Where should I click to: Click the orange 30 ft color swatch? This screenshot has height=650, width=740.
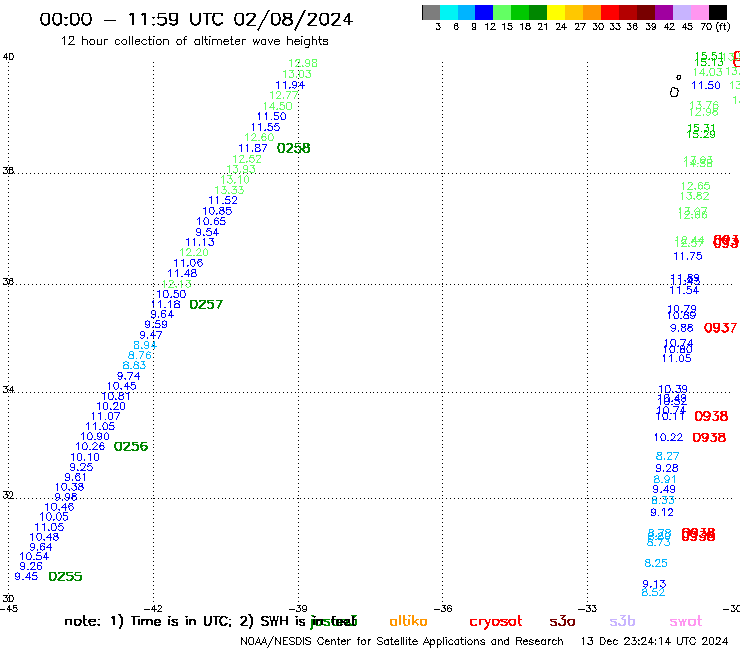pyautogui.click(x=592, y=12)
